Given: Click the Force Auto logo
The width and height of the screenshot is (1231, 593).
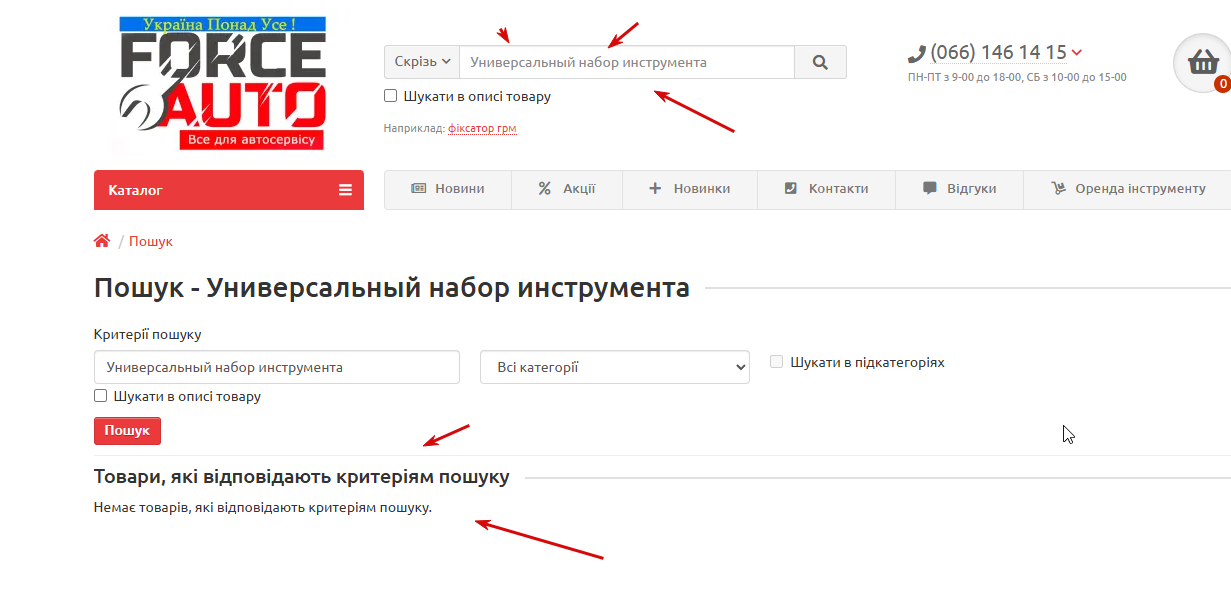Looking at the screenshot, I should pos(223,83).
